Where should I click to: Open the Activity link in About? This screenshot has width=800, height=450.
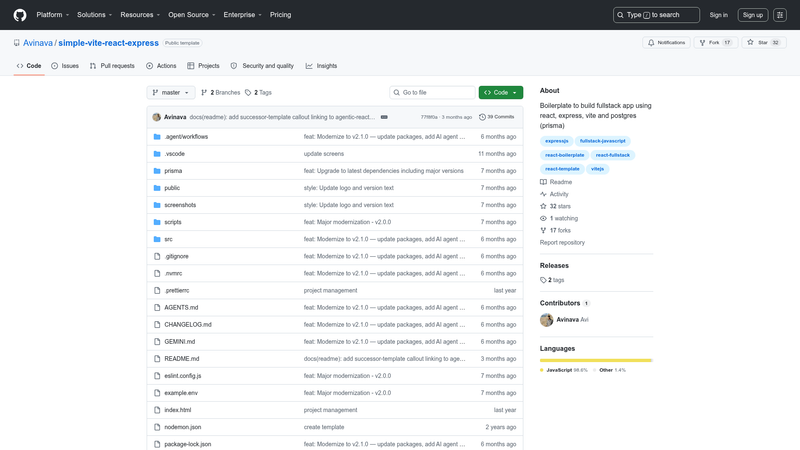(x=554, y=194)
